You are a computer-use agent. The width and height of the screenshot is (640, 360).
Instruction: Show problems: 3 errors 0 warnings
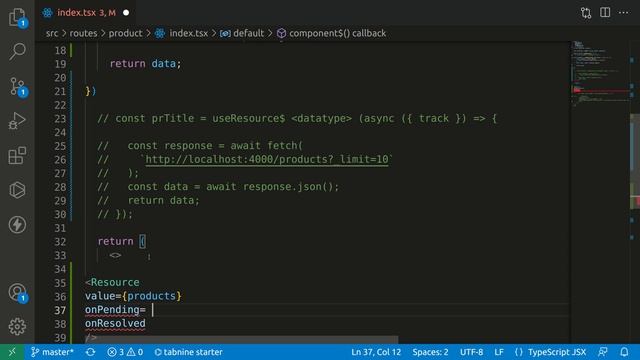point(125,352)
